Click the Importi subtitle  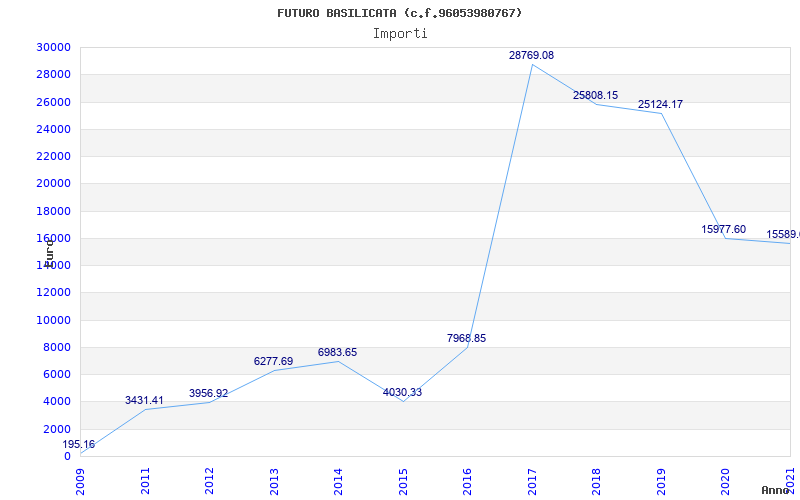400,33
